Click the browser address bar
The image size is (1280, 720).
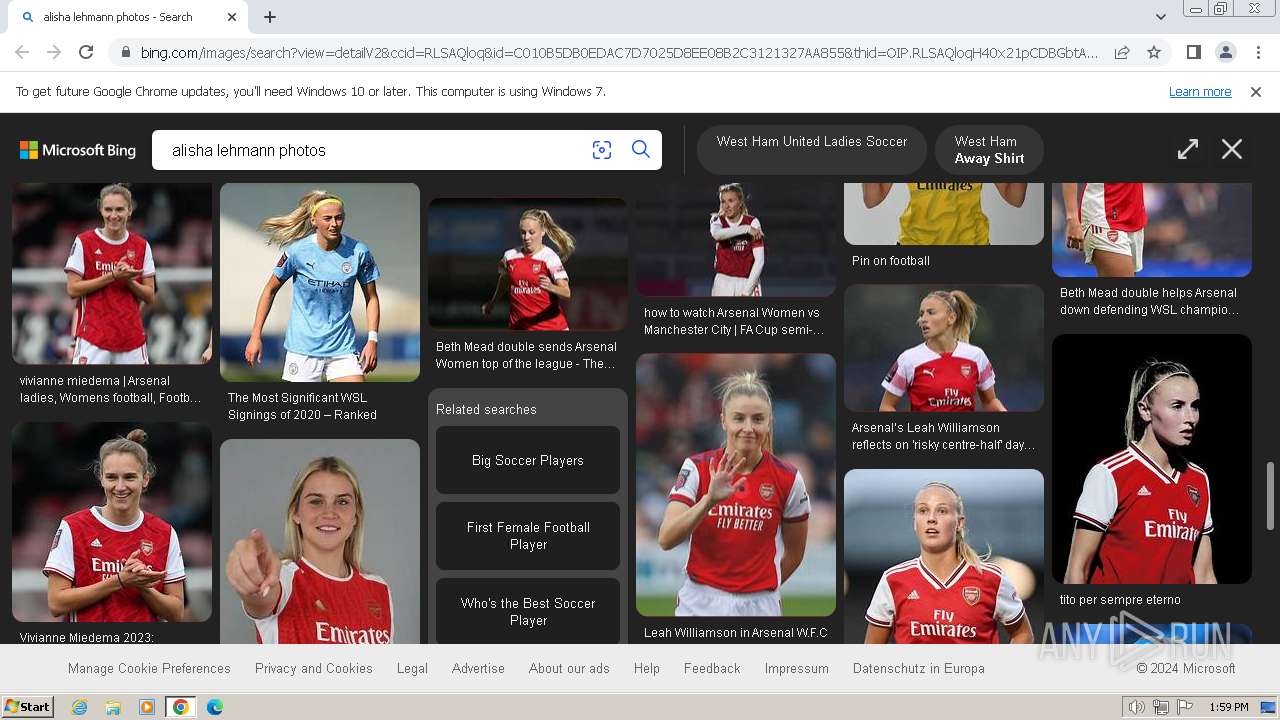coord(620,52)
